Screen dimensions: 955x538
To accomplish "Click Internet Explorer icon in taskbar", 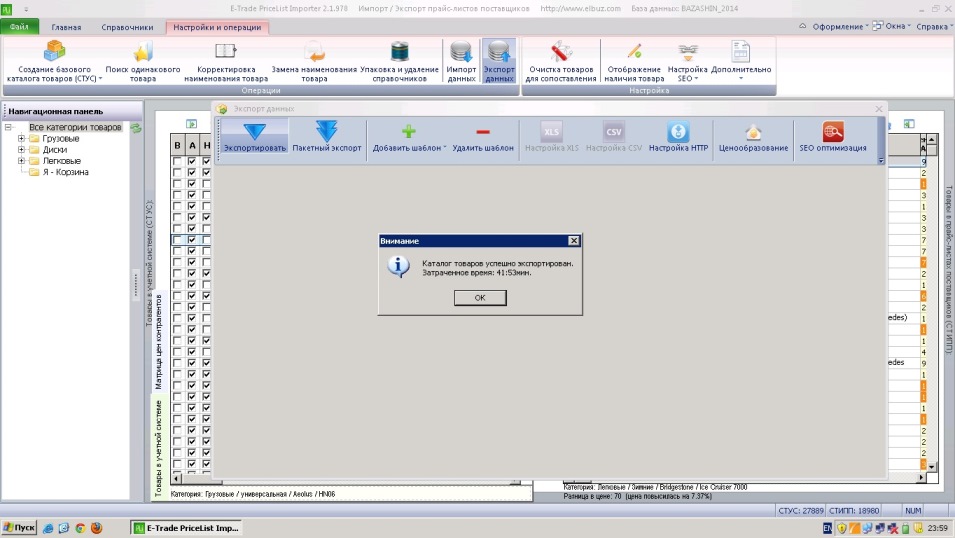I will (48, 528).
